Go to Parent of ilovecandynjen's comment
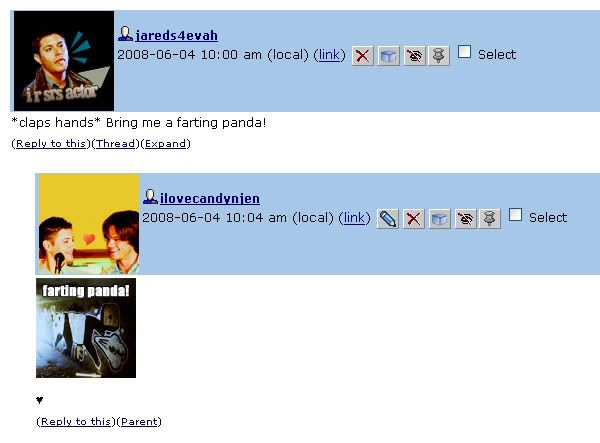 coord(139,421)
